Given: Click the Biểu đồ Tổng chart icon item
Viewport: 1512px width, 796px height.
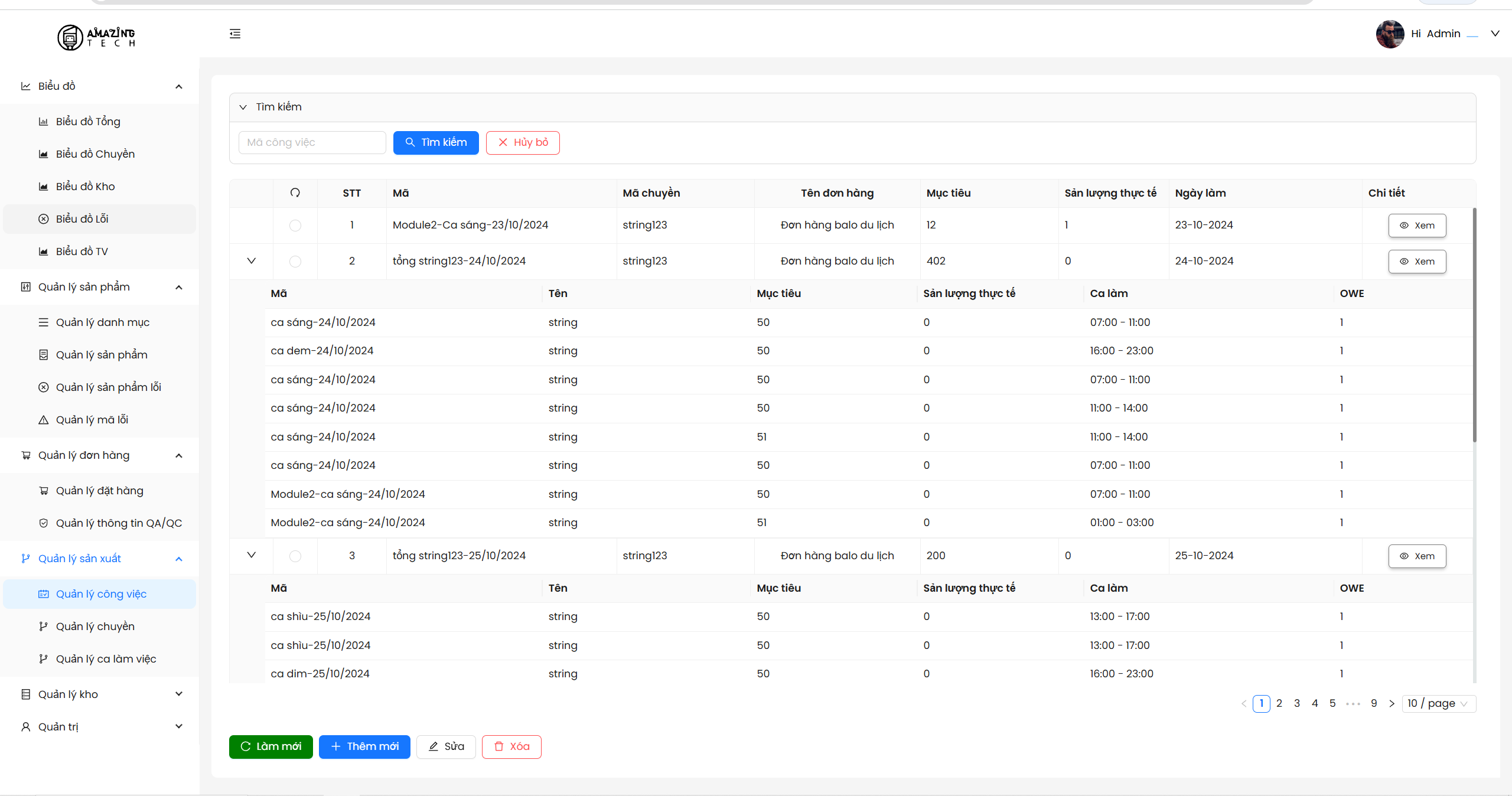Looking at the screenshot, I should coord(87,122).
